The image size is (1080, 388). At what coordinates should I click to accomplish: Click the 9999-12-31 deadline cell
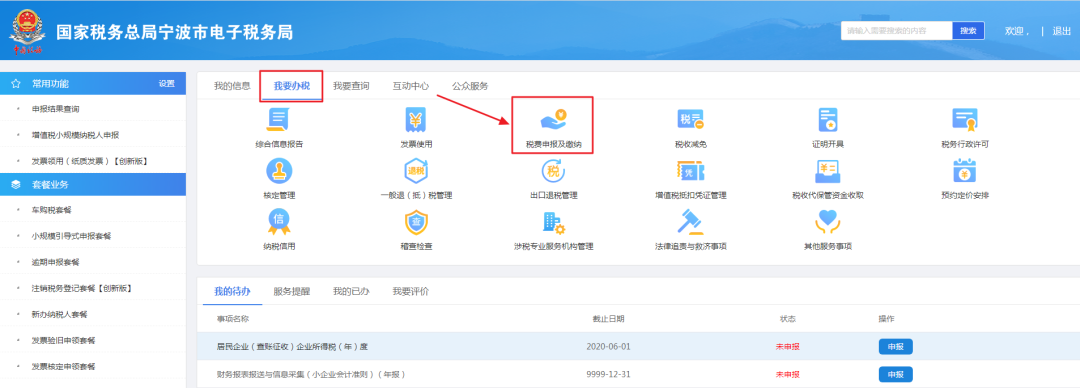click(x=608, y=374)
